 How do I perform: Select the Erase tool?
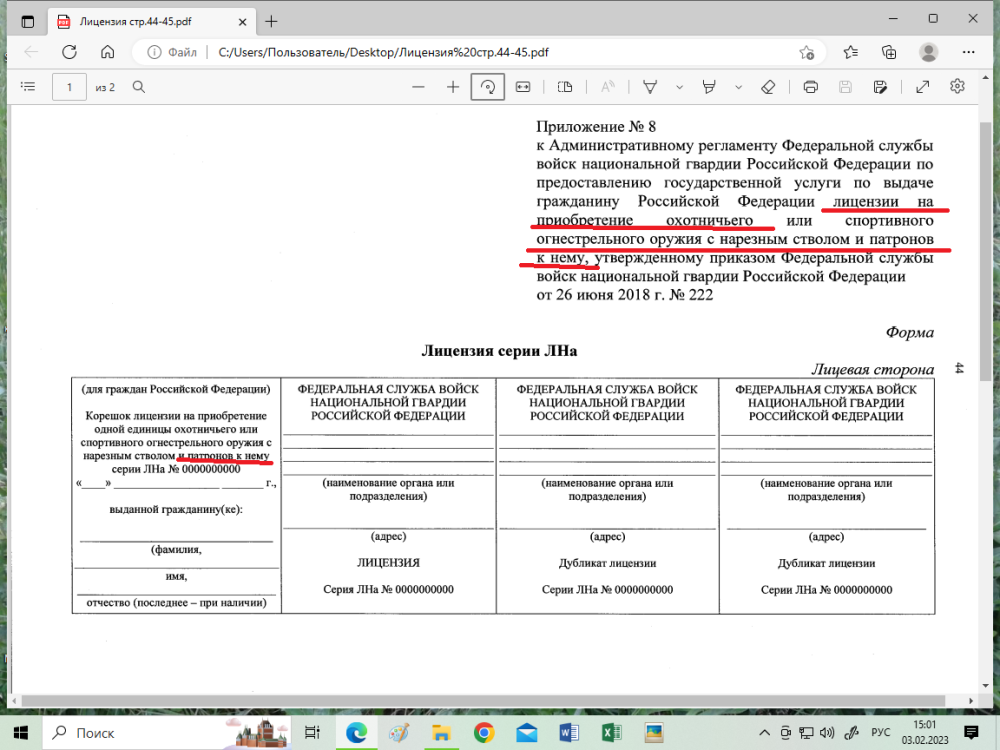[x=768, y=87]
